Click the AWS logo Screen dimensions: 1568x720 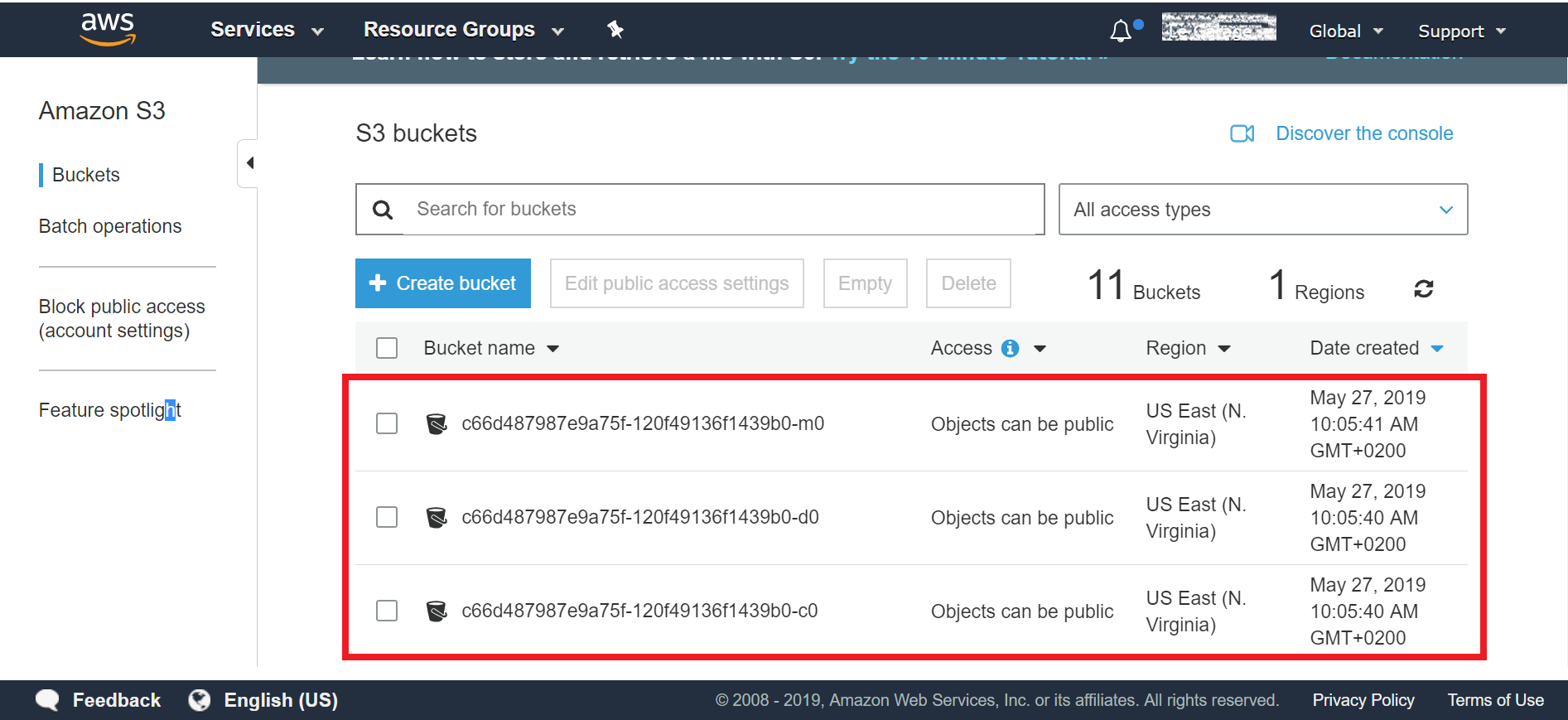108,29
